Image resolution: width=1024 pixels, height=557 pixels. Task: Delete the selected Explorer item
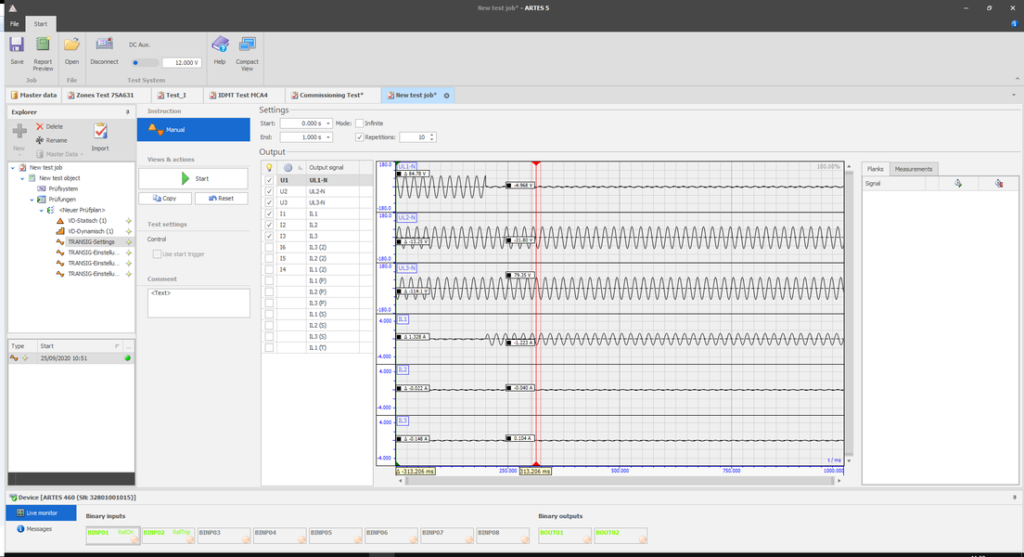tap(50, 127)
